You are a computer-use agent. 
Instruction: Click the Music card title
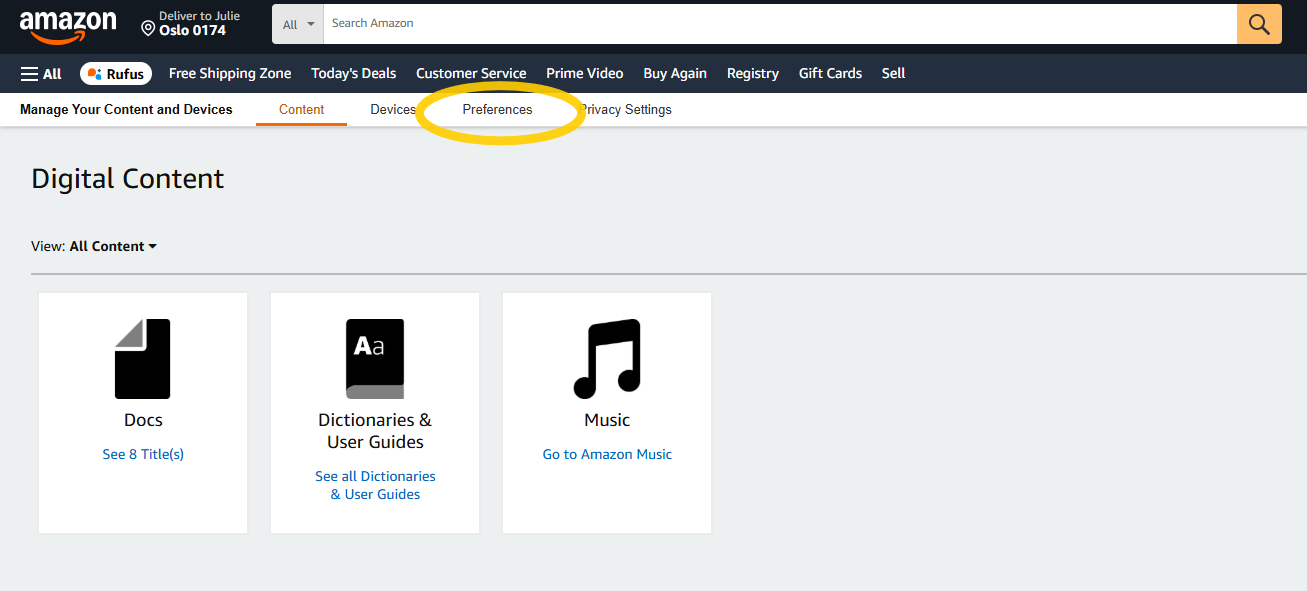coord(607,420)
